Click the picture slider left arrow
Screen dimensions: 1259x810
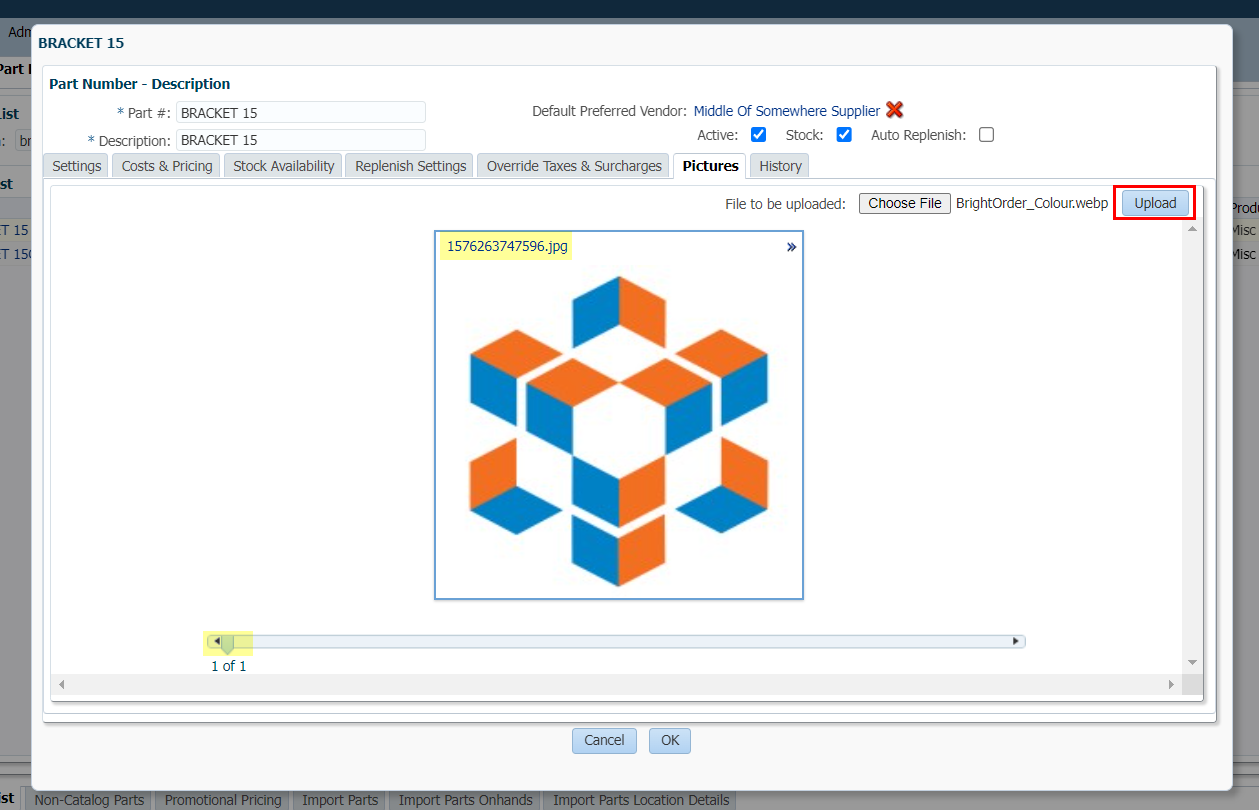coord(216,641)
